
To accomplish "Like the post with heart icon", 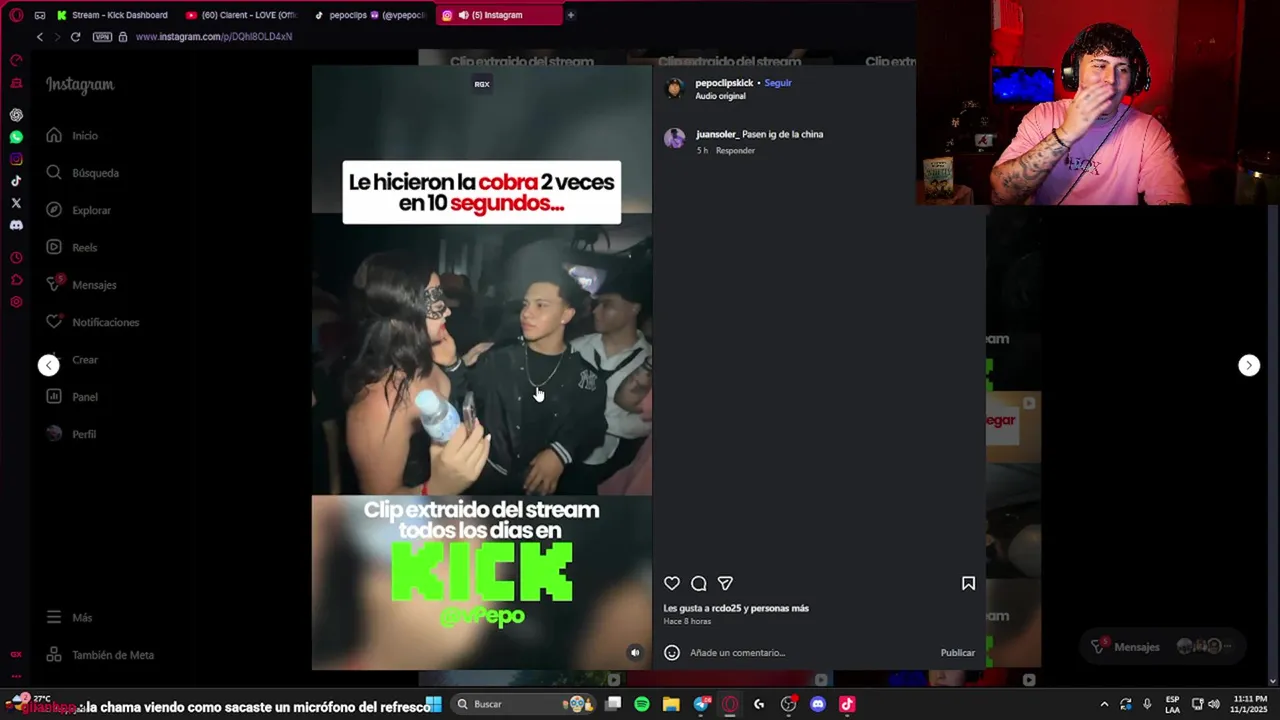I will (x=672, y=583).
